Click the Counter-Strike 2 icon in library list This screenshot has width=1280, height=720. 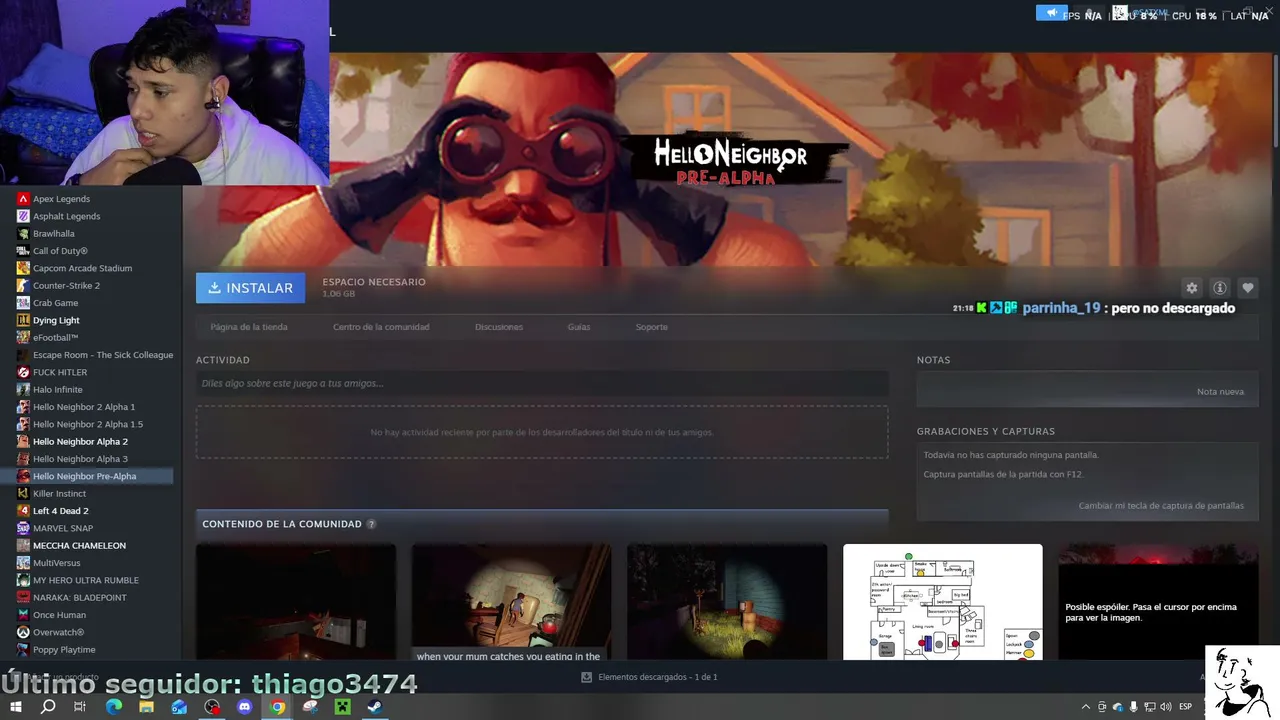tap(23, 285)
